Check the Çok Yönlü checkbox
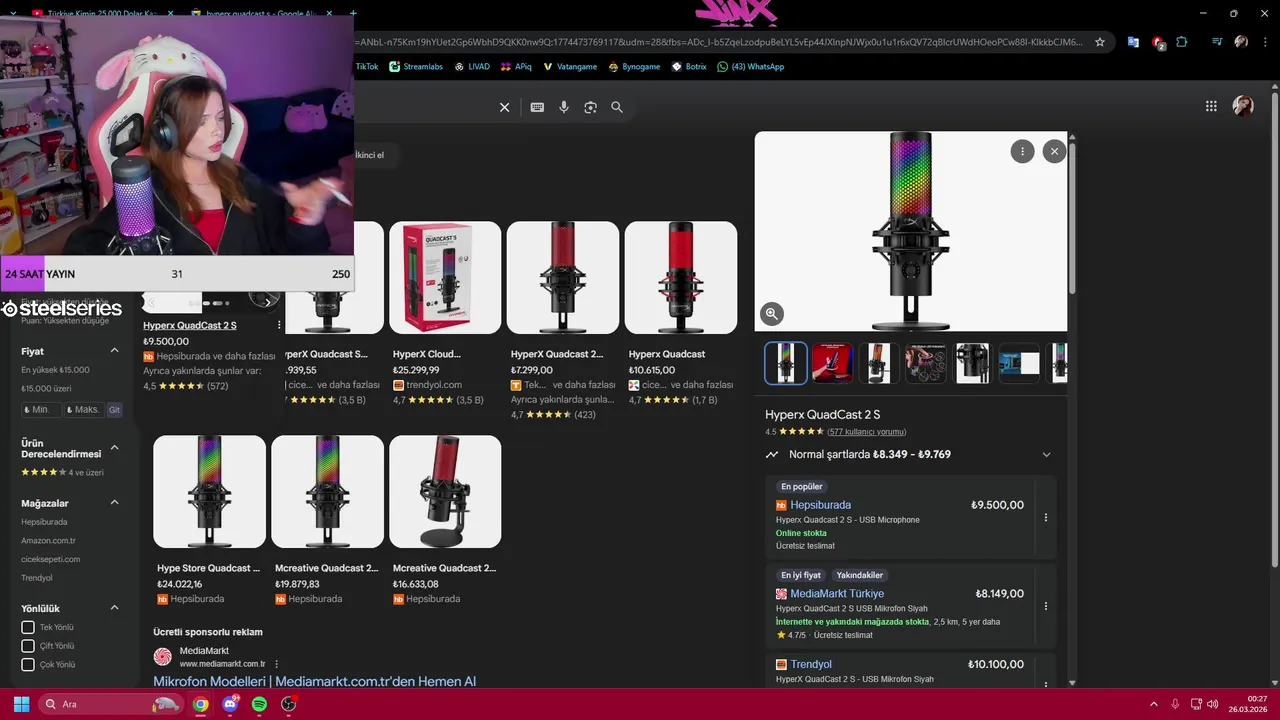The height and width of the screenshot is (720, 1280). (28, 664)
